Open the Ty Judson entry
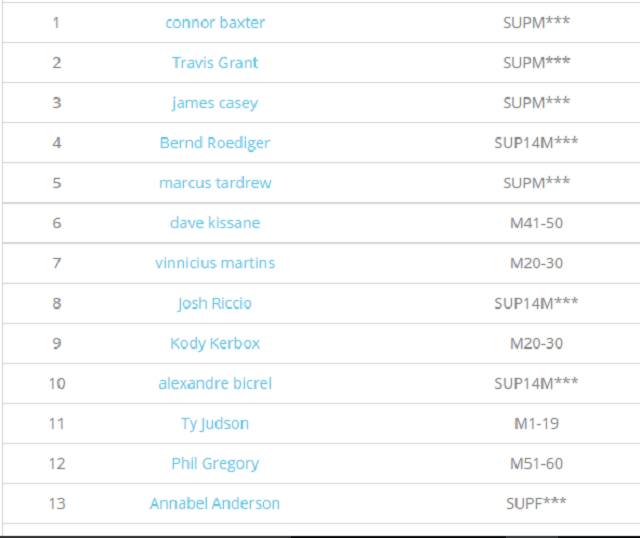This screenshot has width=640, height=538. pyautogui.click(x=215, y=423)
